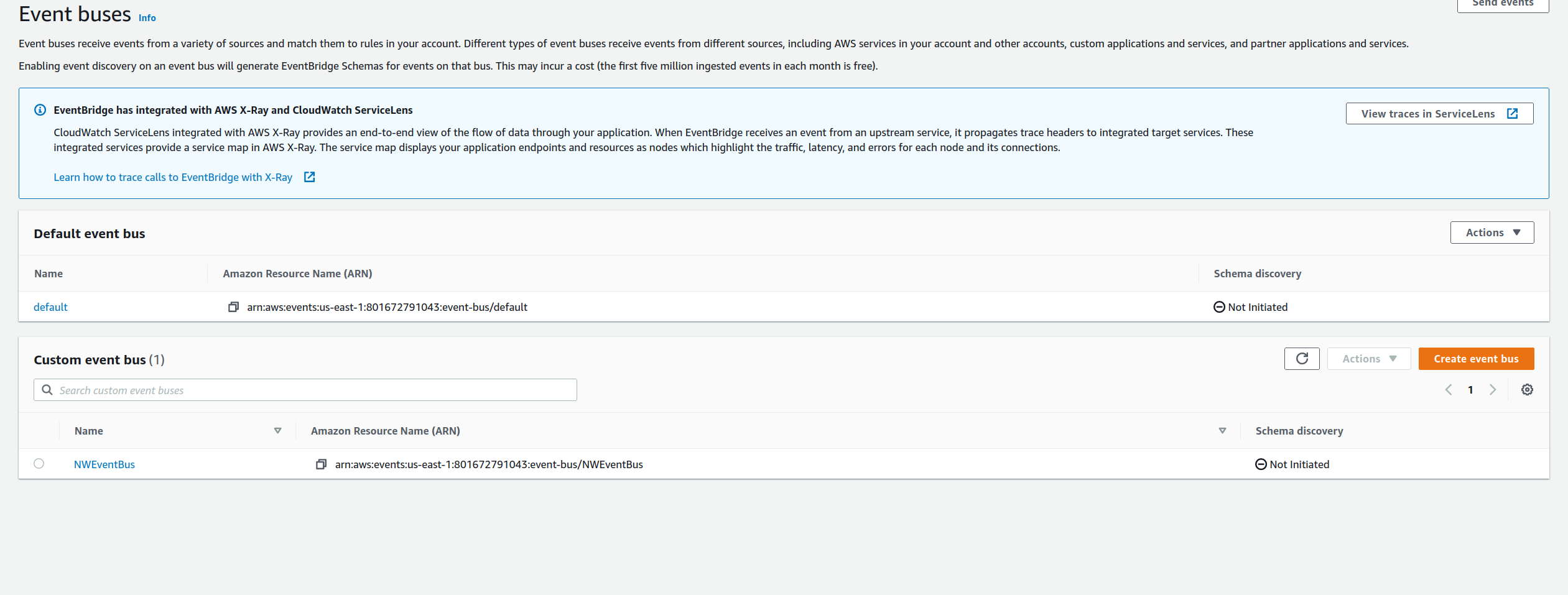This screenshot has width=1568, height=595.
Task: Click Not Initiated text in default row
Action: 1258,307
